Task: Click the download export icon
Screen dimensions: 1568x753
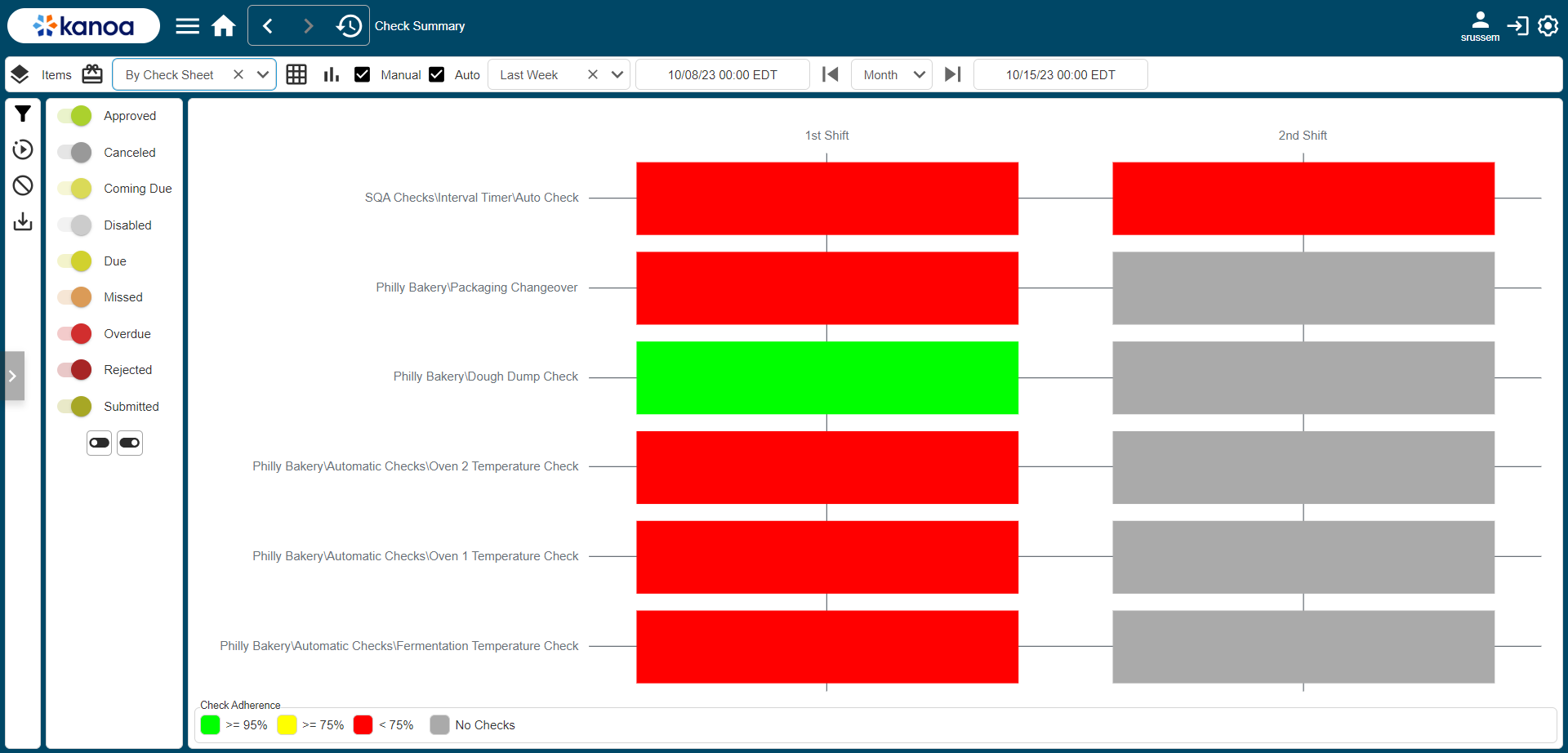Action: point(23,221)
